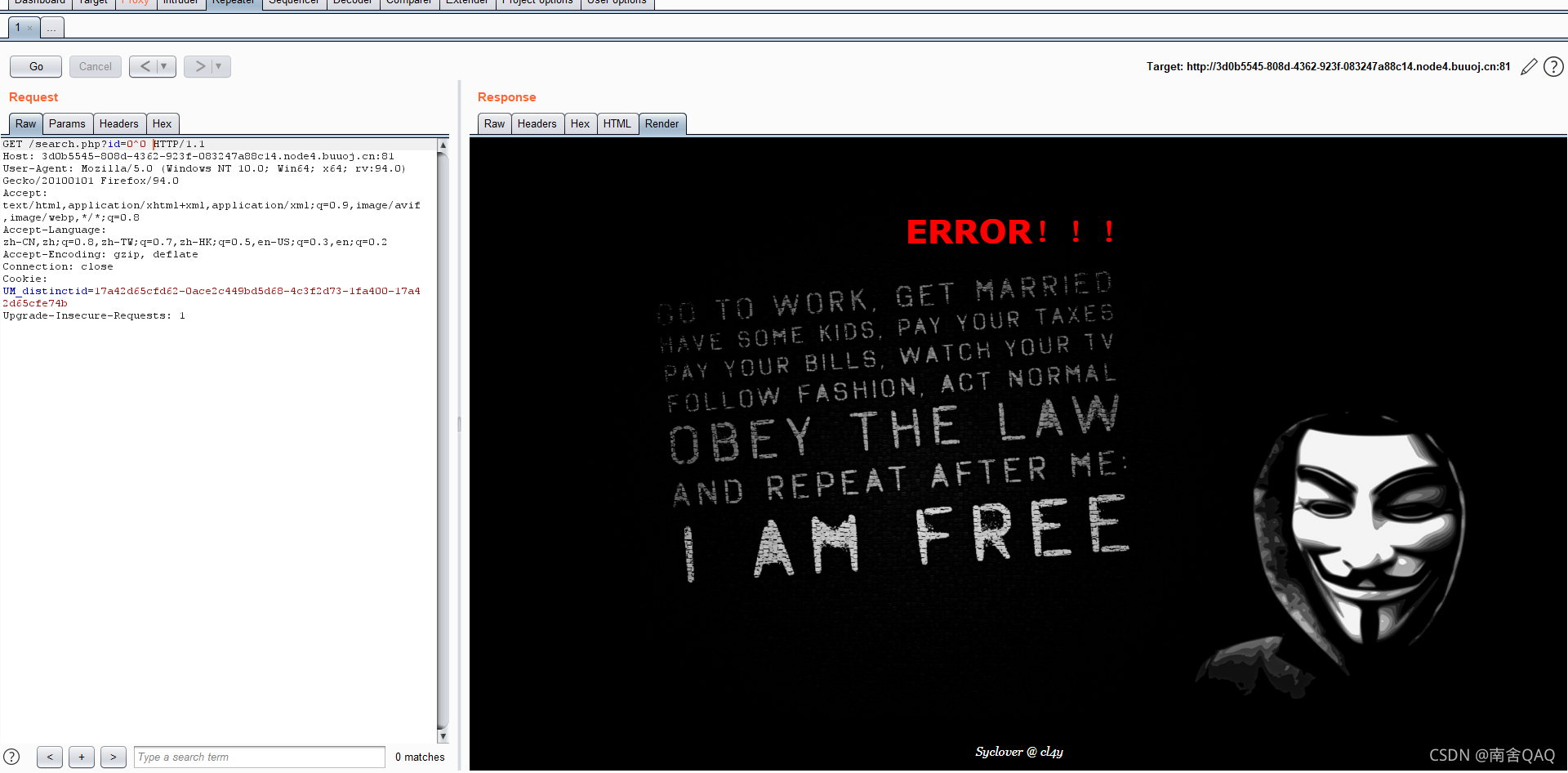Screen dimensions: 1568x773
Task: Close Repeater sub-tab 1 with its x
Action: click(30, 29)
